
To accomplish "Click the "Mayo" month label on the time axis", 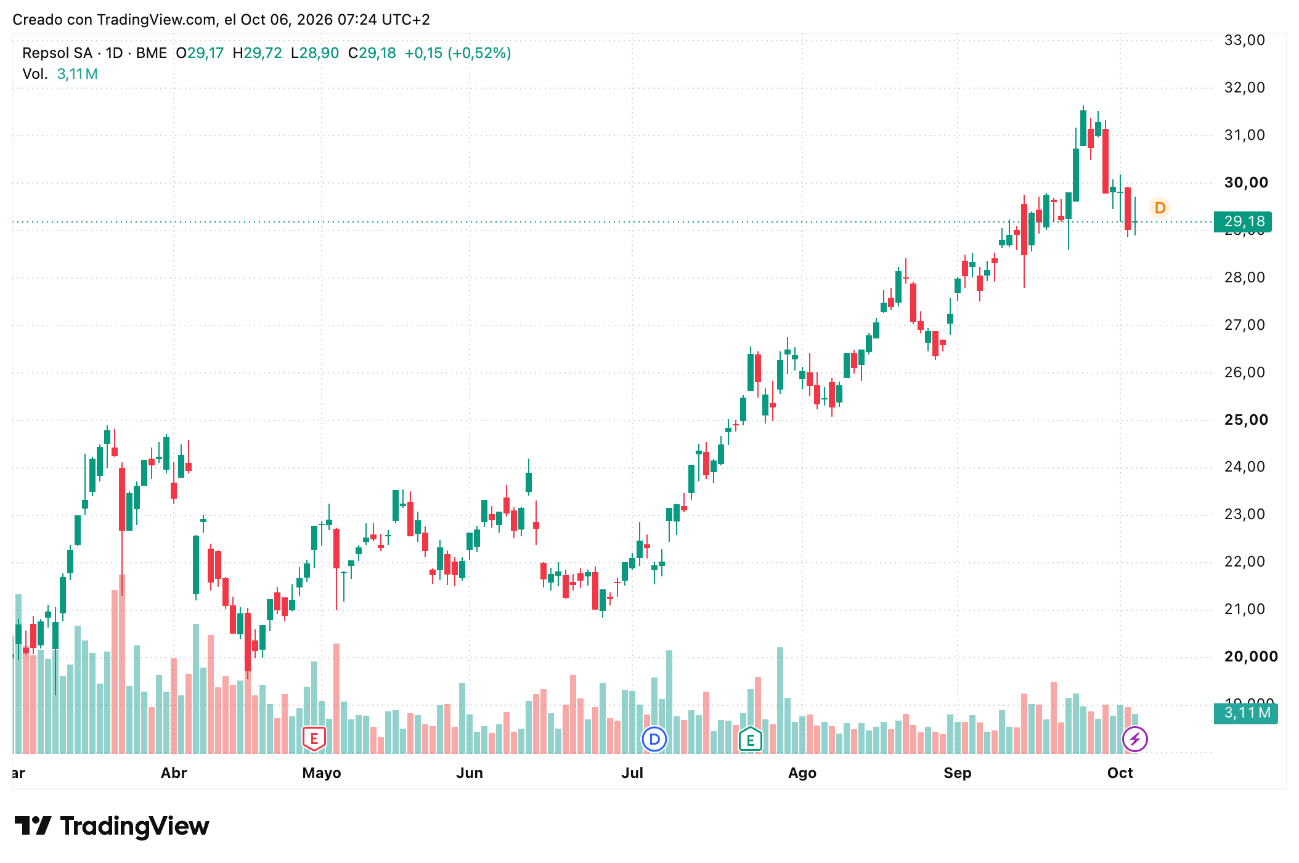I will point(321,773).
